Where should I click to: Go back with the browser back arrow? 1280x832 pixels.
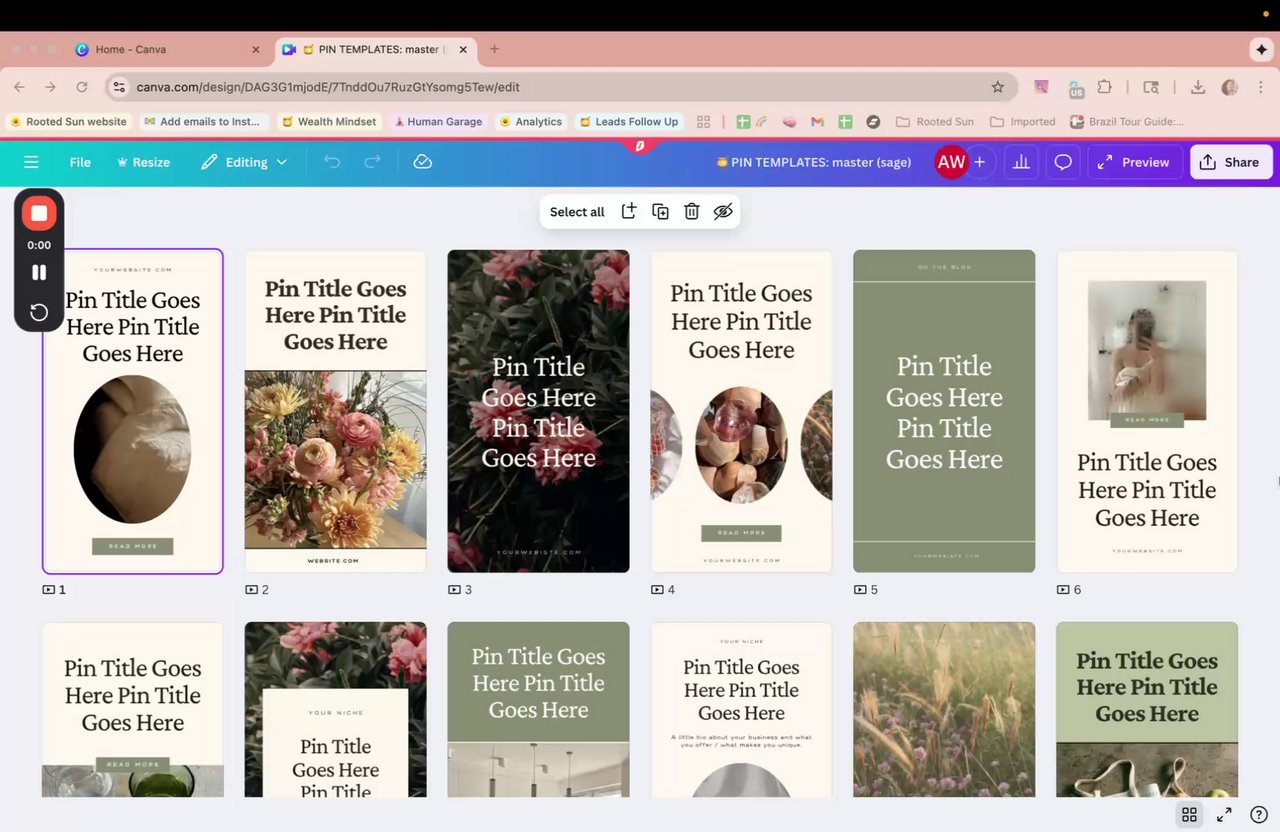click(x=19, y=87)
